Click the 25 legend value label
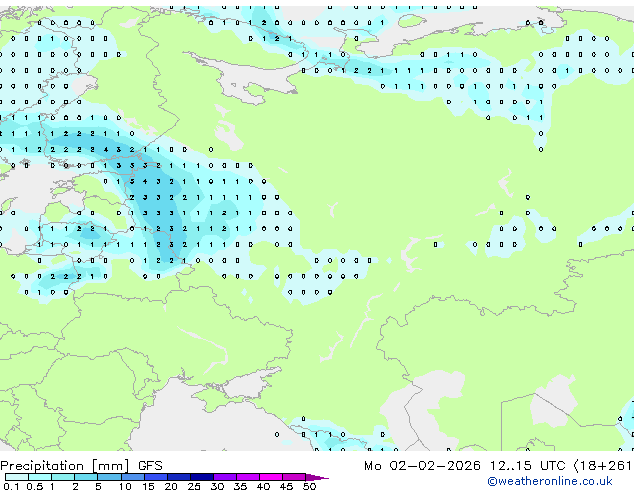This screenshot has width=634, height=490. [194, 486]
